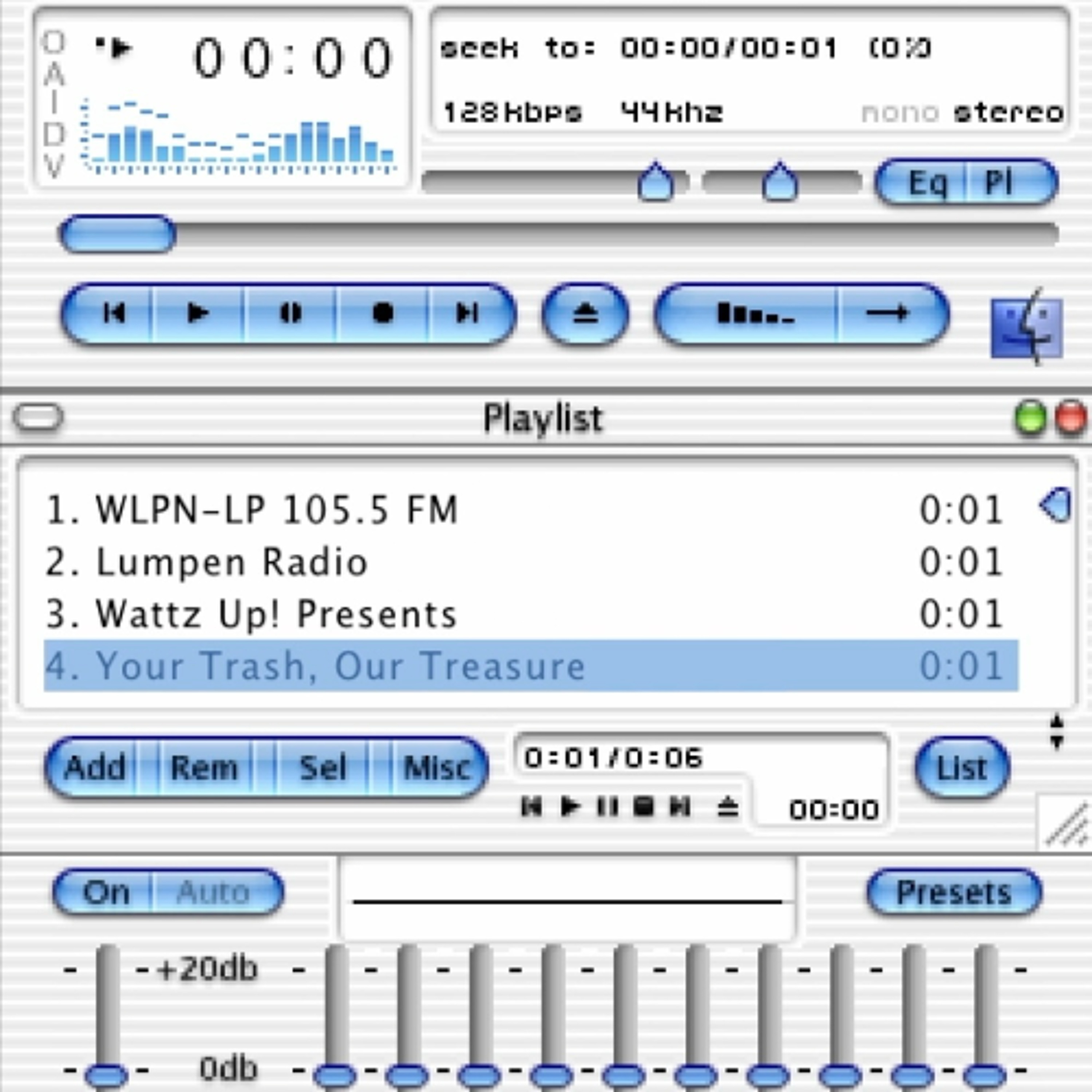Close the playlist with red button

(x=1071, y=418)
